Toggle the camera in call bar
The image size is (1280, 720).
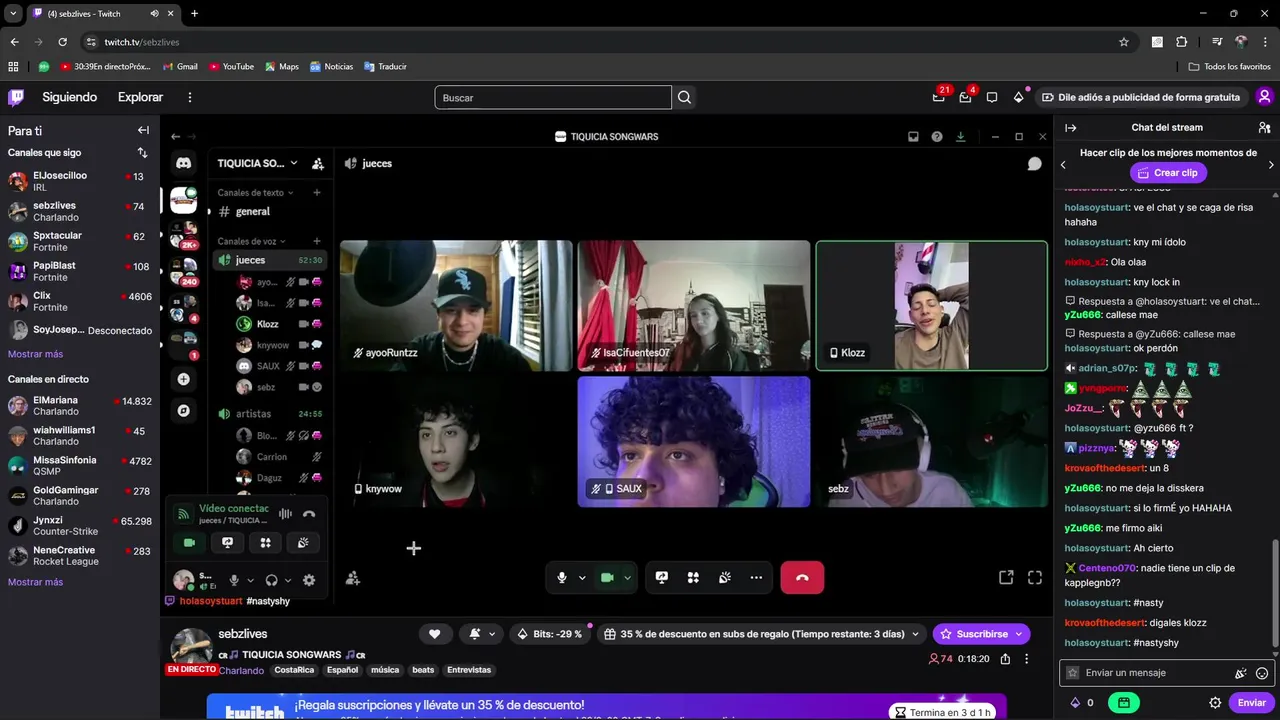tap(606, 577)
